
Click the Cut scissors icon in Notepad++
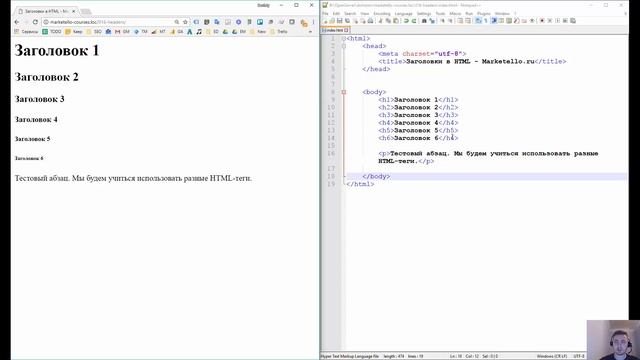pos(381,20)
